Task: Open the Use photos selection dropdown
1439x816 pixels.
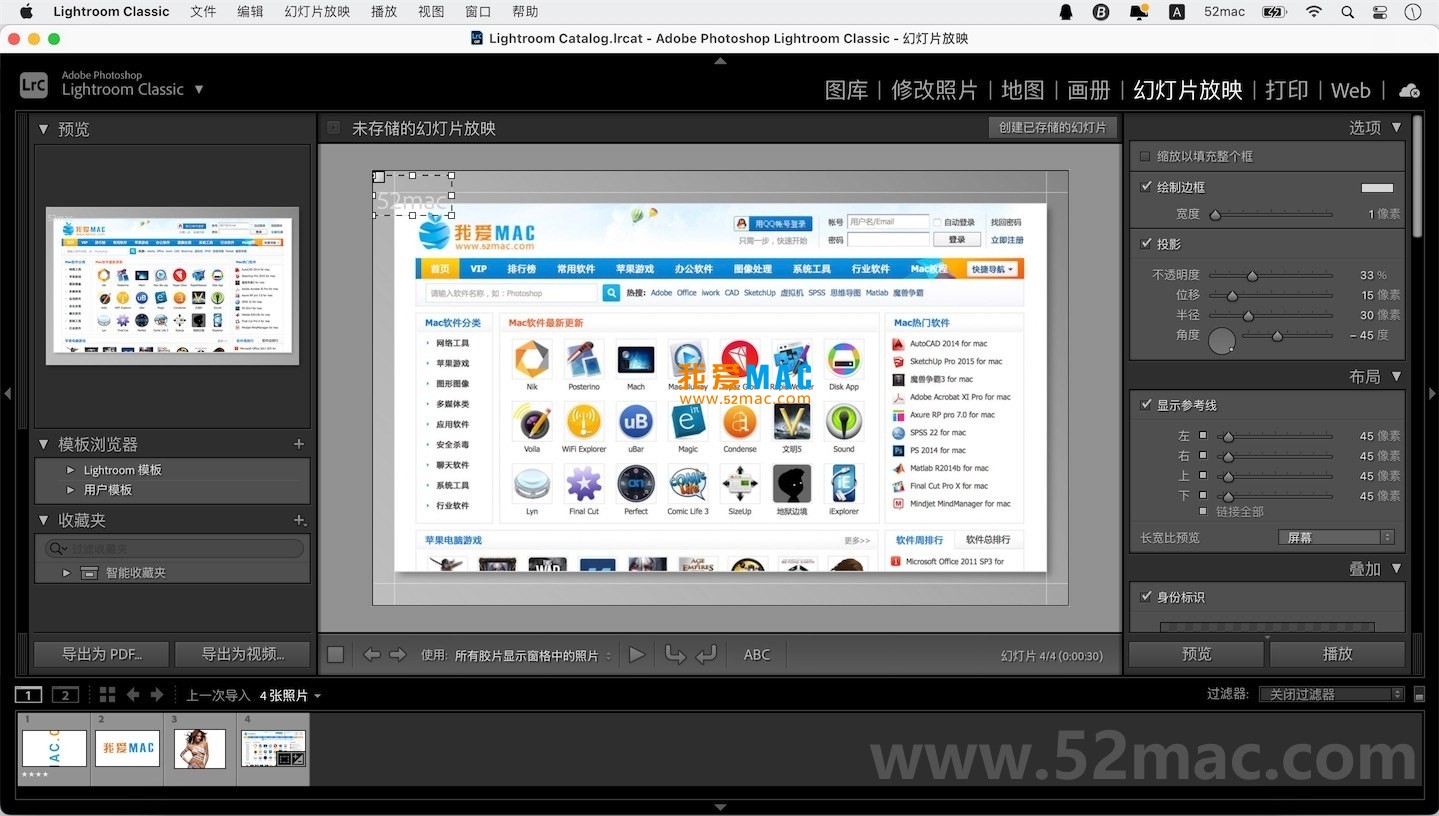Action: coord(533,655)
